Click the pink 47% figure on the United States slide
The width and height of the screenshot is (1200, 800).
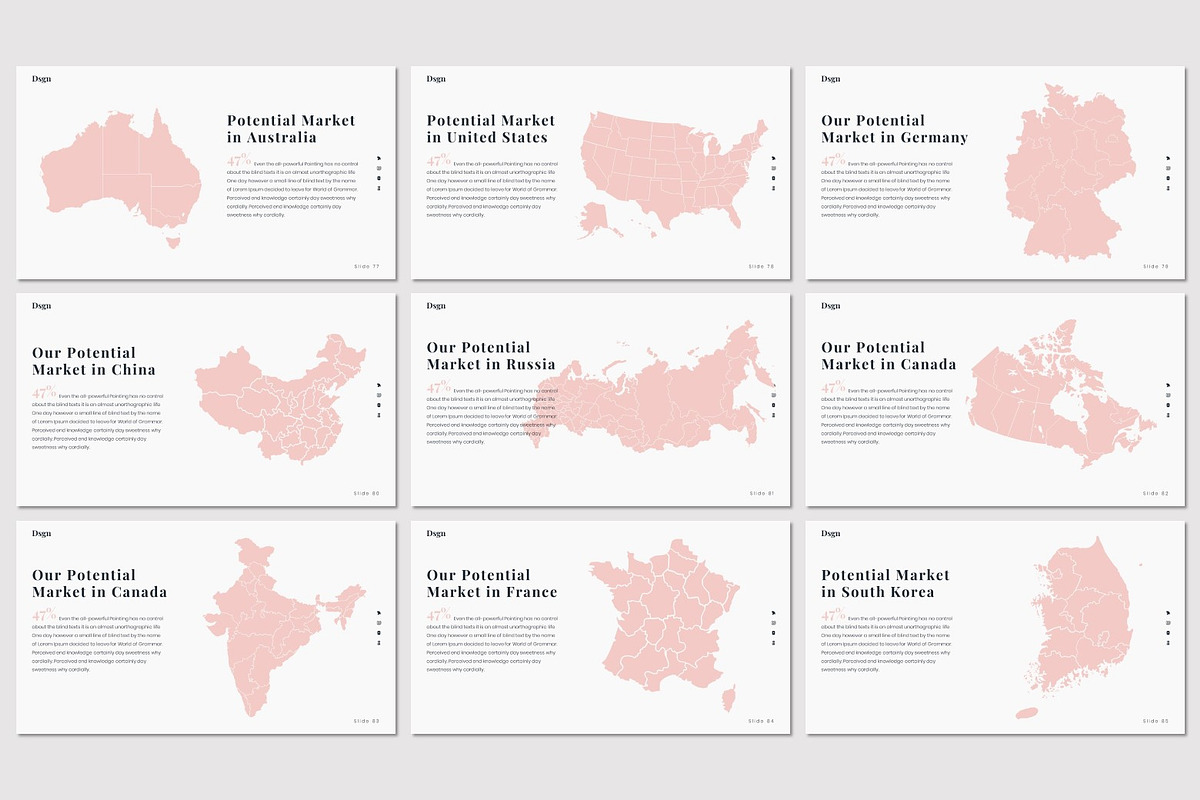[x=438, y=161]
